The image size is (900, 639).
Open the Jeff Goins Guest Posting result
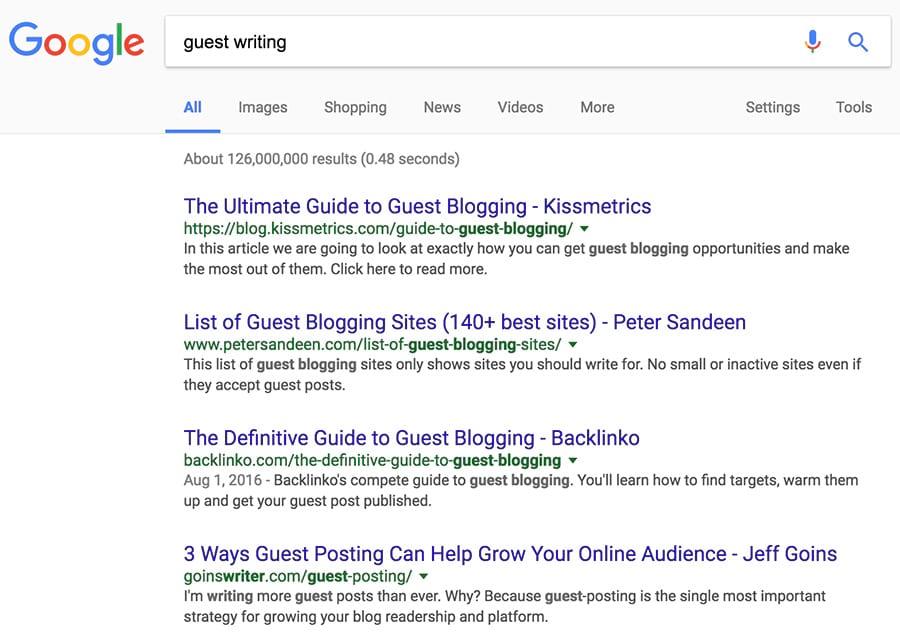pyautogui.click(x=510, y=554)
